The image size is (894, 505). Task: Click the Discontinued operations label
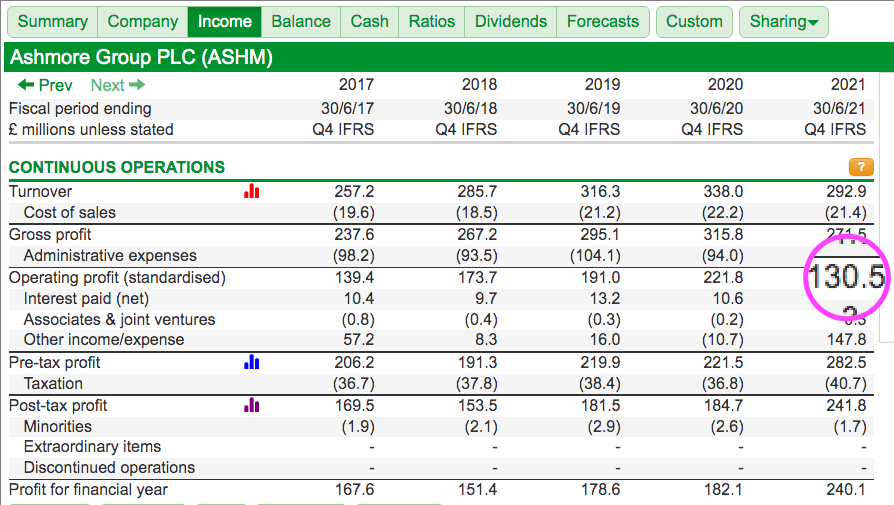[x=109, y=467]
